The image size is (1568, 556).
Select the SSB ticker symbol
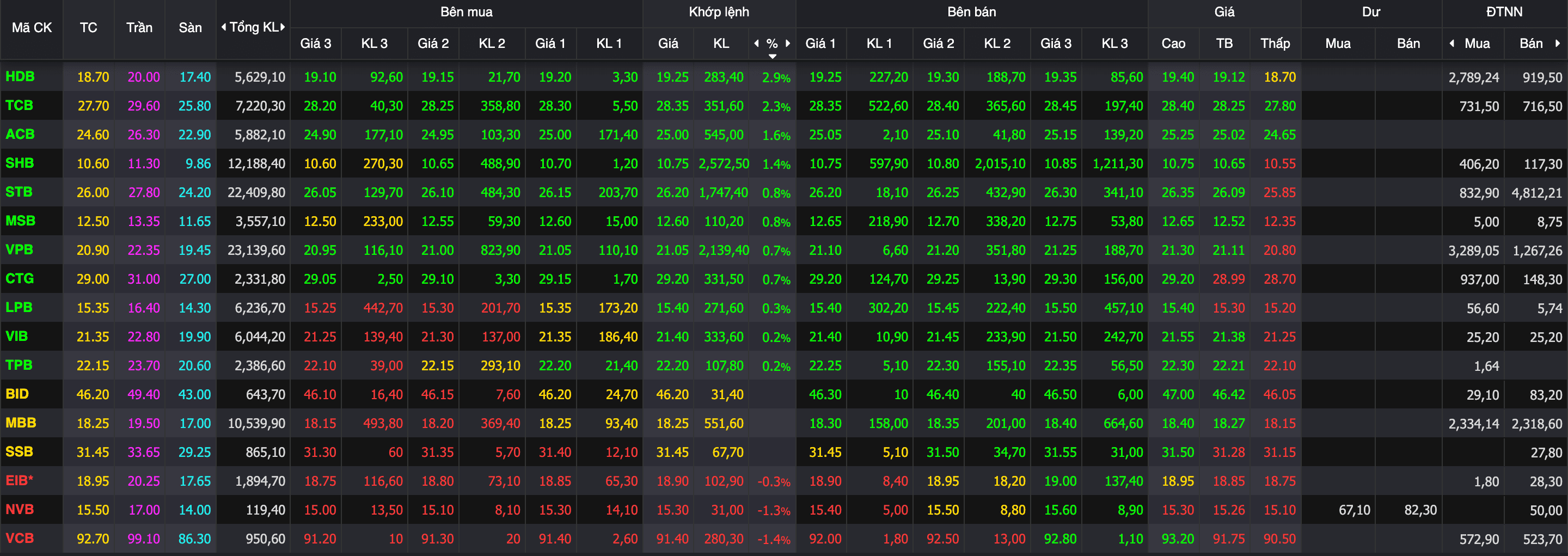[19, 452]
